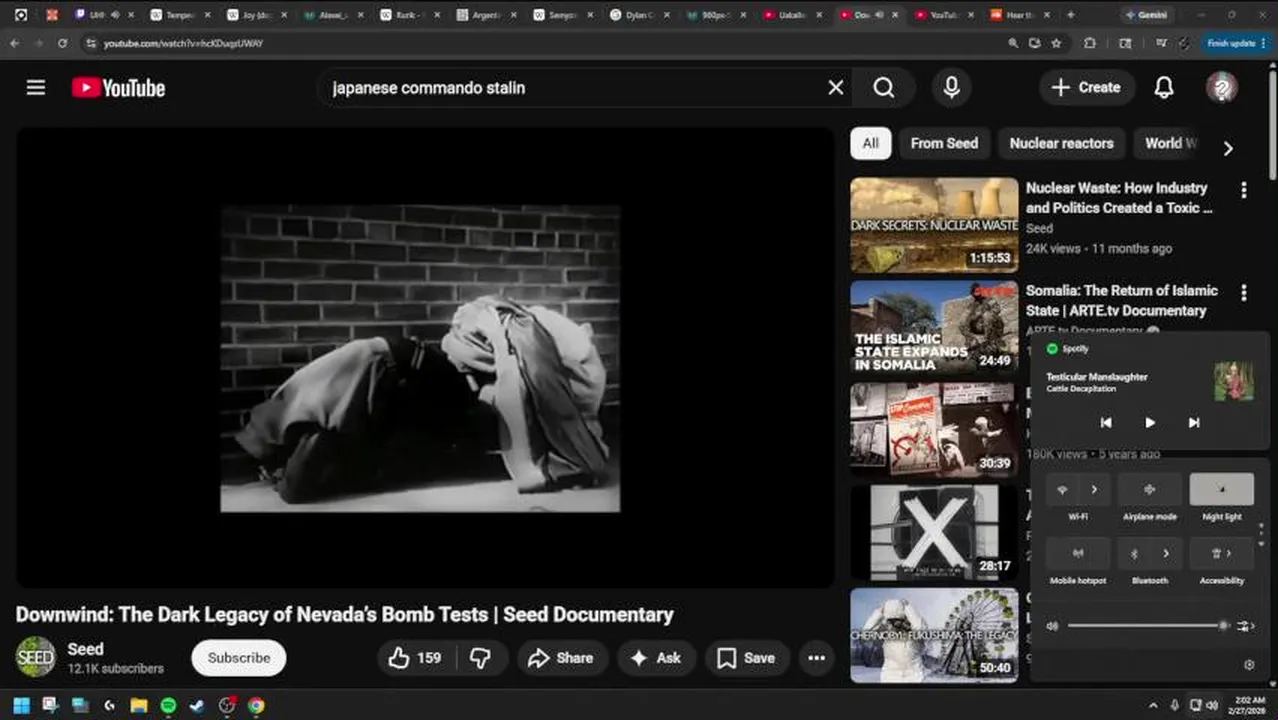Open sound output selector next to volume slider
The height and width of the screenshot is (720, 1278).
coord(1245,626)
